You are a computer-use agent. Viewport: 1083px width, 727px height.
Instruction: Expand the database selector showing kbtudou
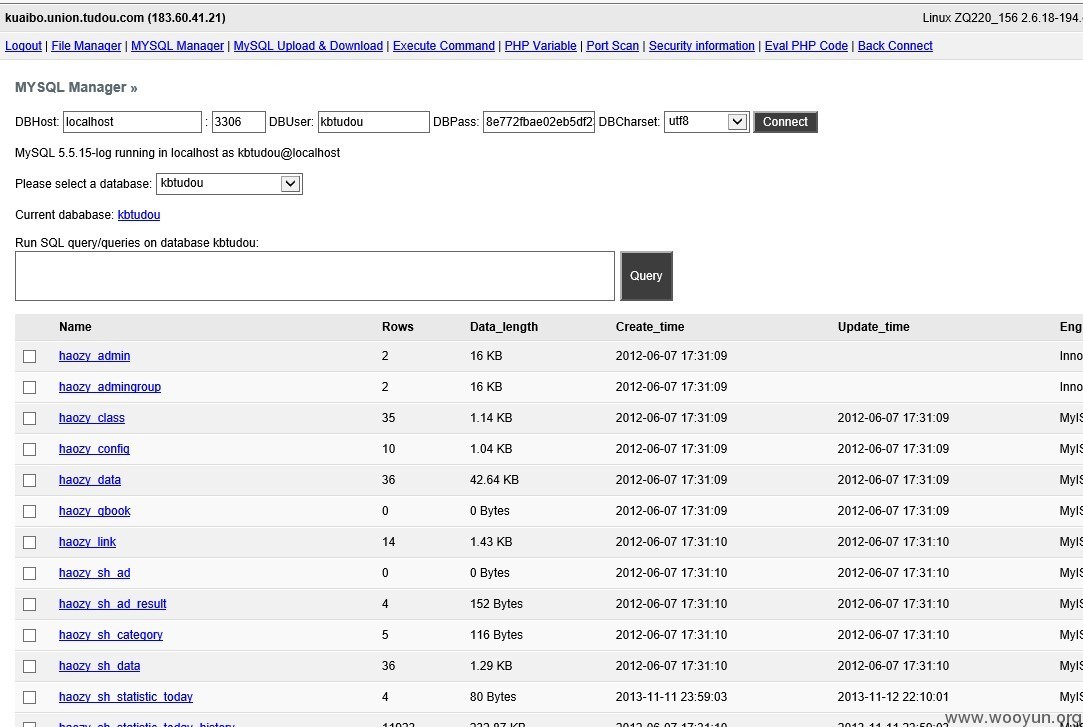[229, 184]
